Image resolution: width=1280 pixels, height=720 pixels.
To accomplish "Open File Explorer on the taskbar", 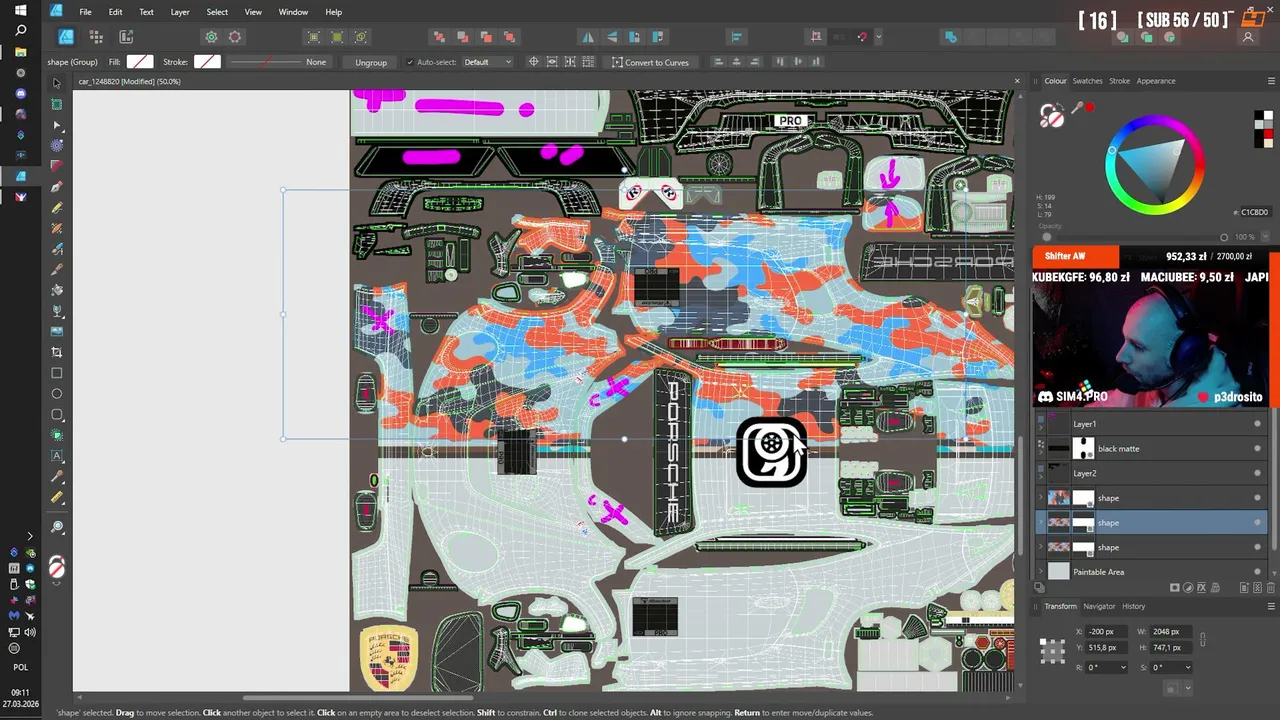I will [20, 52].
